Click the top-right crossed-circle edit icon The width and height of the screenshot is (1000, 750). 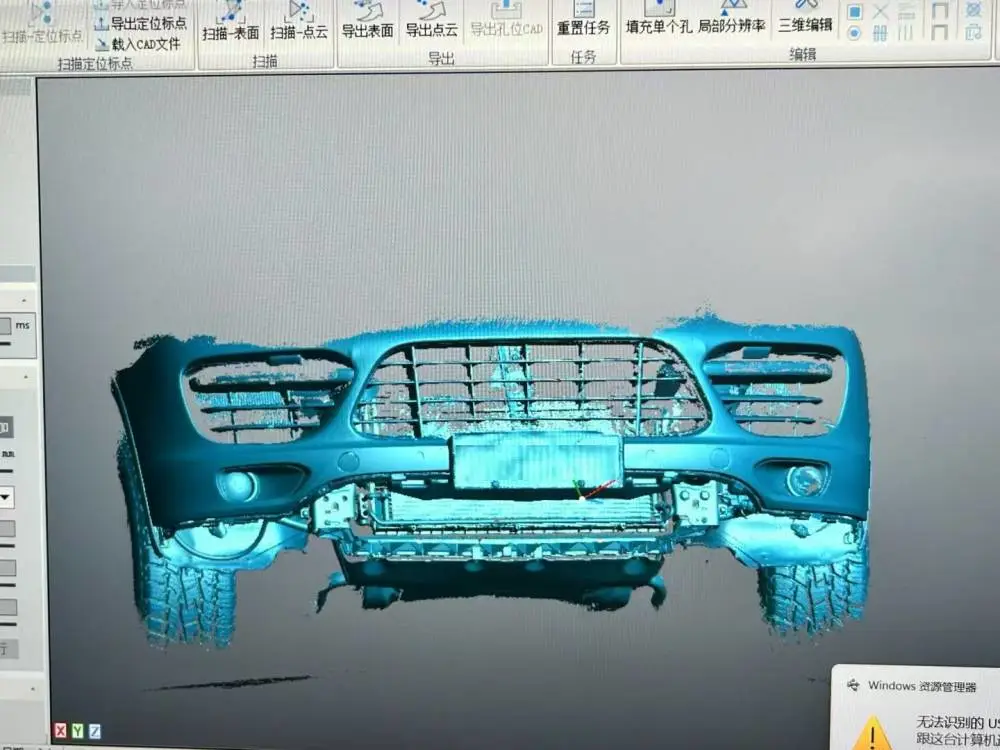[973, 10]
